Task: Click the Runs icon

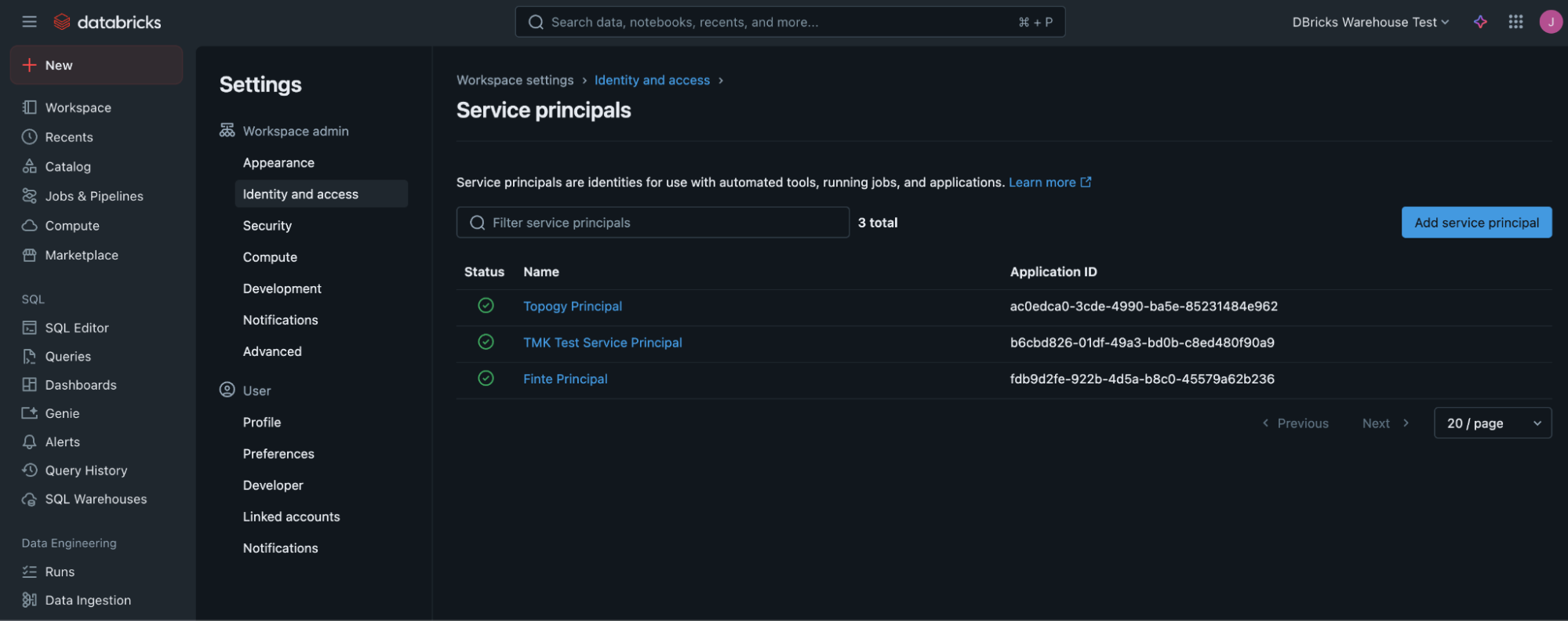Action: coord(30,572)
